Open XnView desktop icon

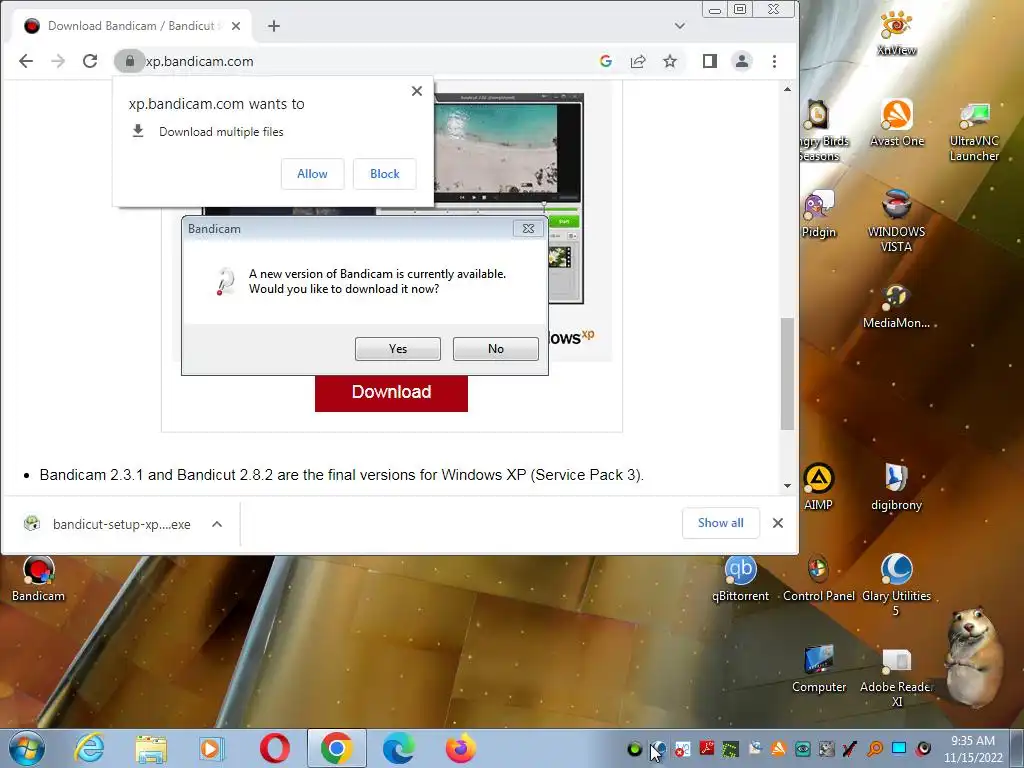coord(896,33)
